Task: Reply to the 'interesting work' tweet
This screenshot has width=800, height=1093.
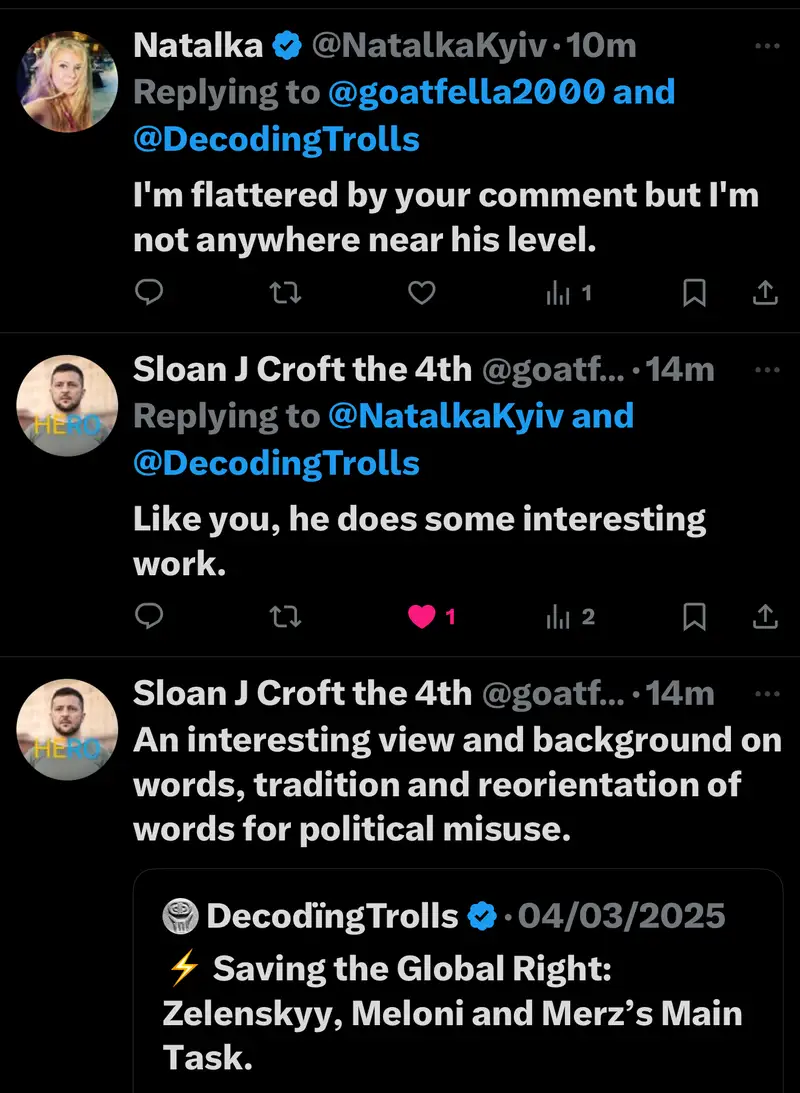Action: point(149,616)
